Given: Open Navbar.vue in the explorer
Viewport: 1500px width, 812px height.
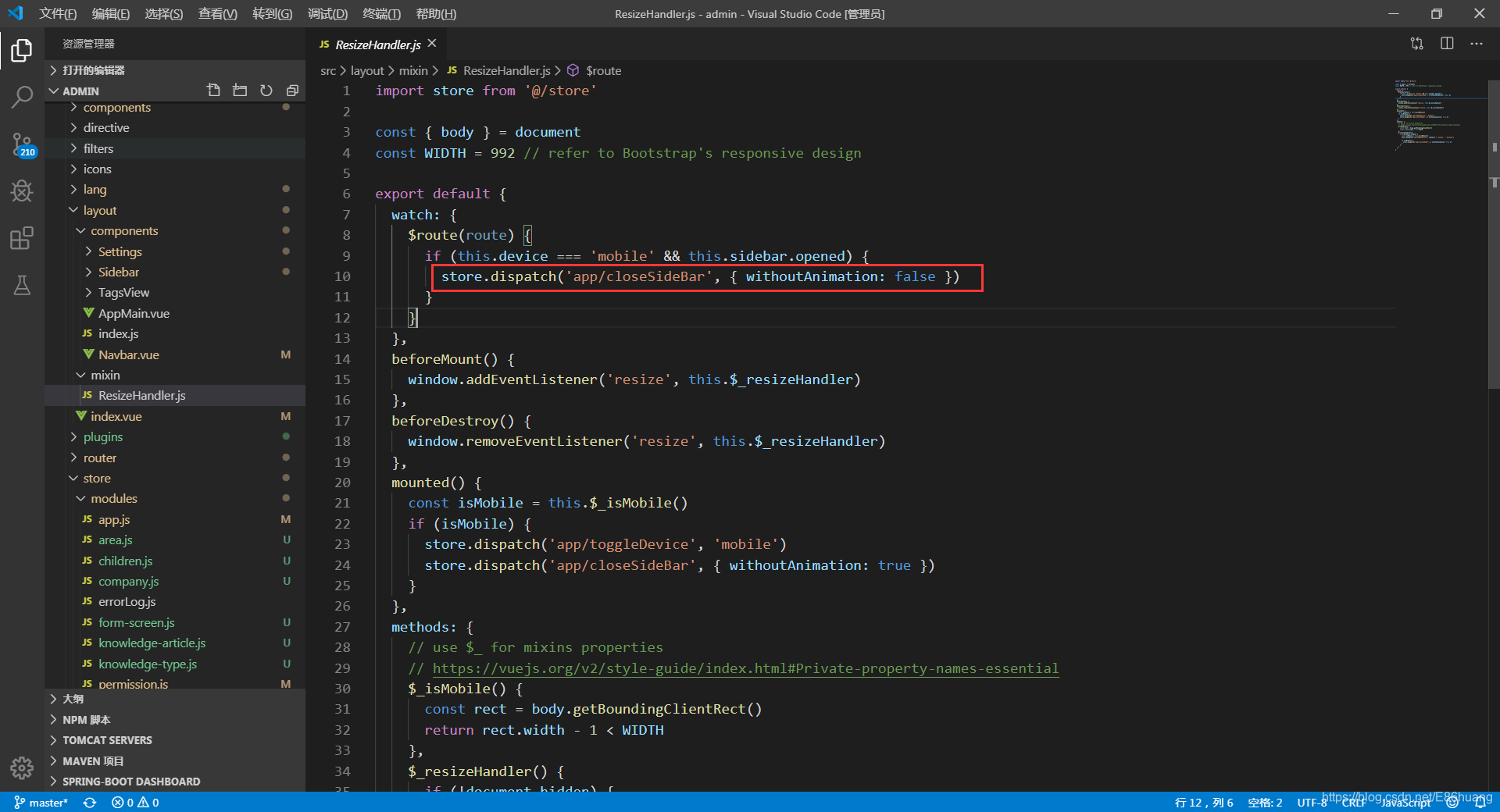Looking at the screenshot, I should point(129,354).
